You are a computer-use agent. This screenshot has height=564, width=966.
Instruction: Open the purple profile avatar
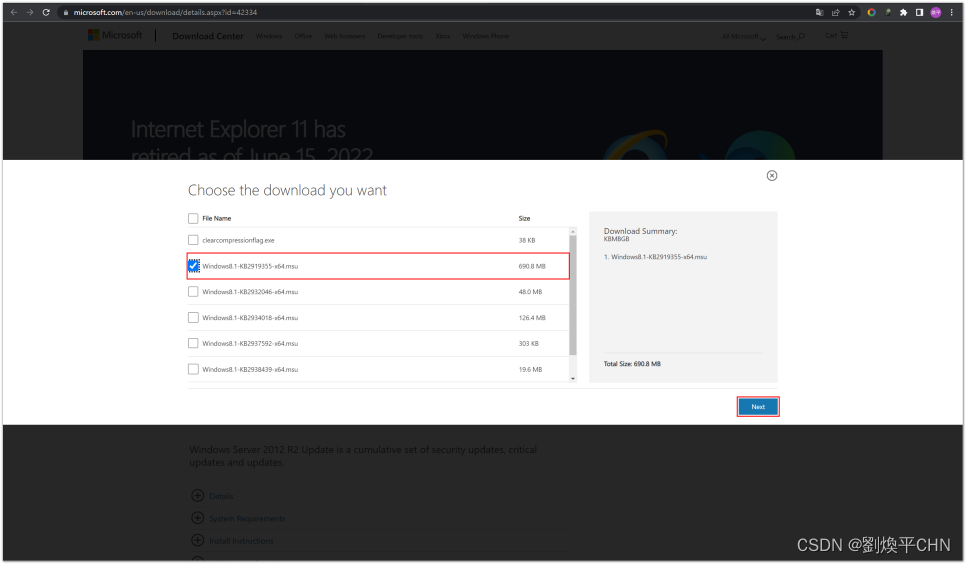click(936, 12)
